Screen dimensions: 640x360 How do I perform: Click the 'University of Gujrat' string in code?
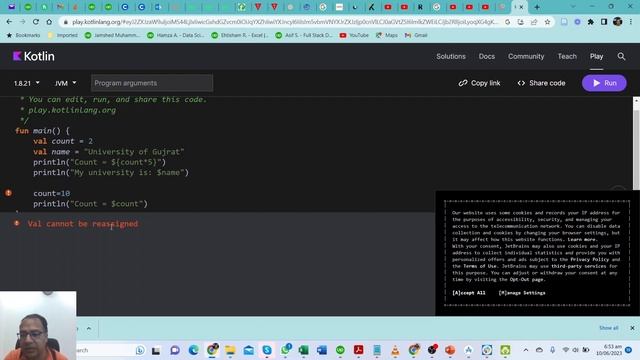pyautogui.click(x=134, y=152)
